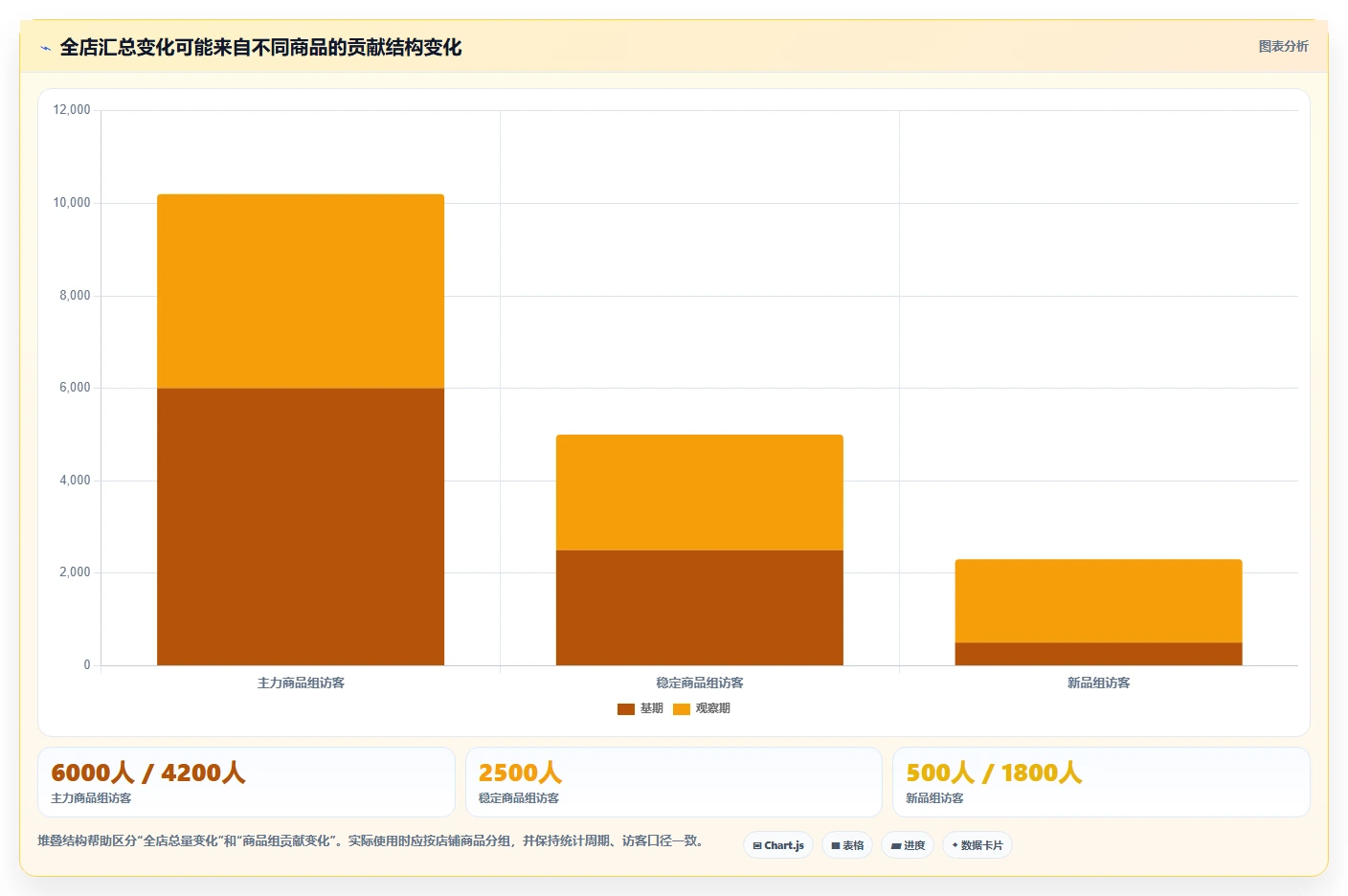
Task: Click the 进度 tag
Action: pos(908,845)
